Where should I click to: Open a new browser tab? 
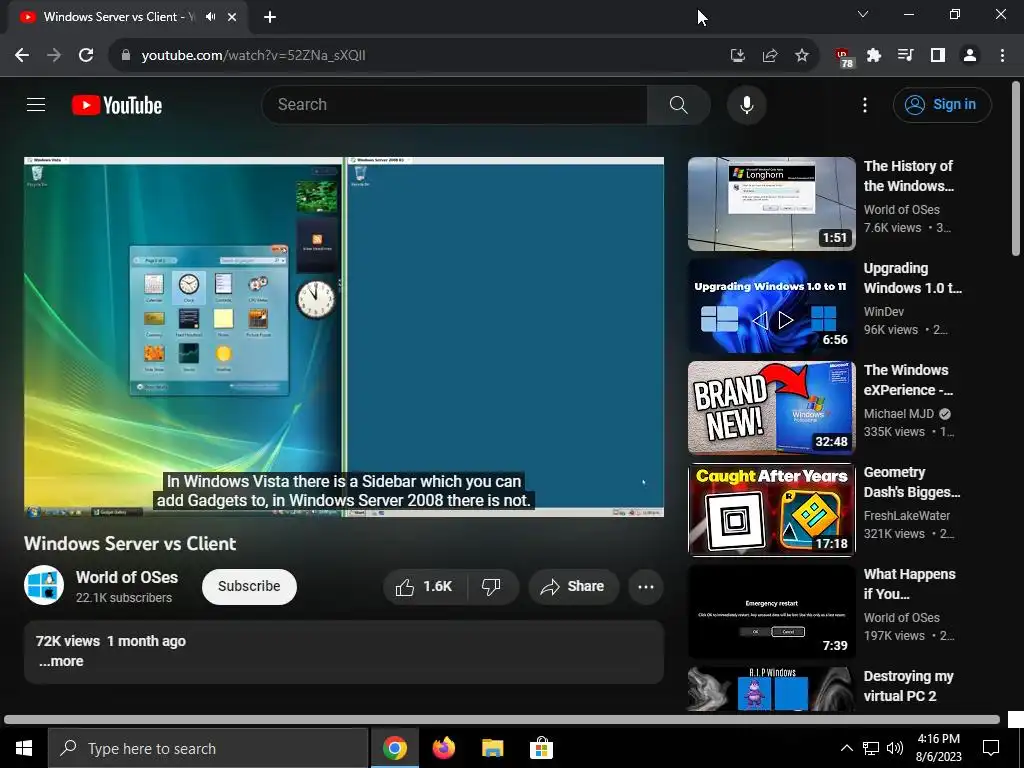[270, 17]
